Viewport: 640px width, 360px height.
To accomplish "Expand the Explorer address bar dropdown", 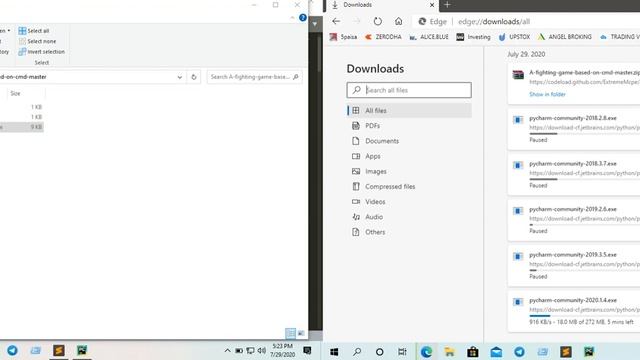I will coord(180,77).
